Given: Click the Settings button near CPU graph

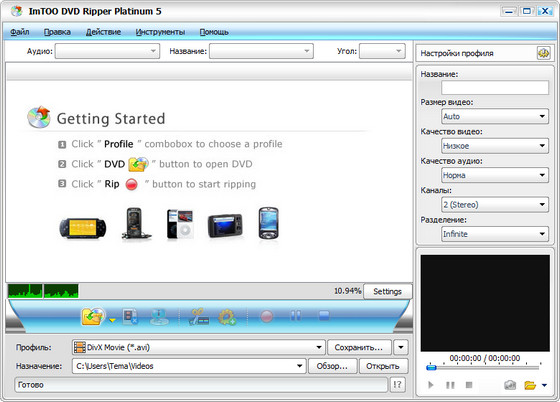Looking at the screenshot, I should point(388,291).
